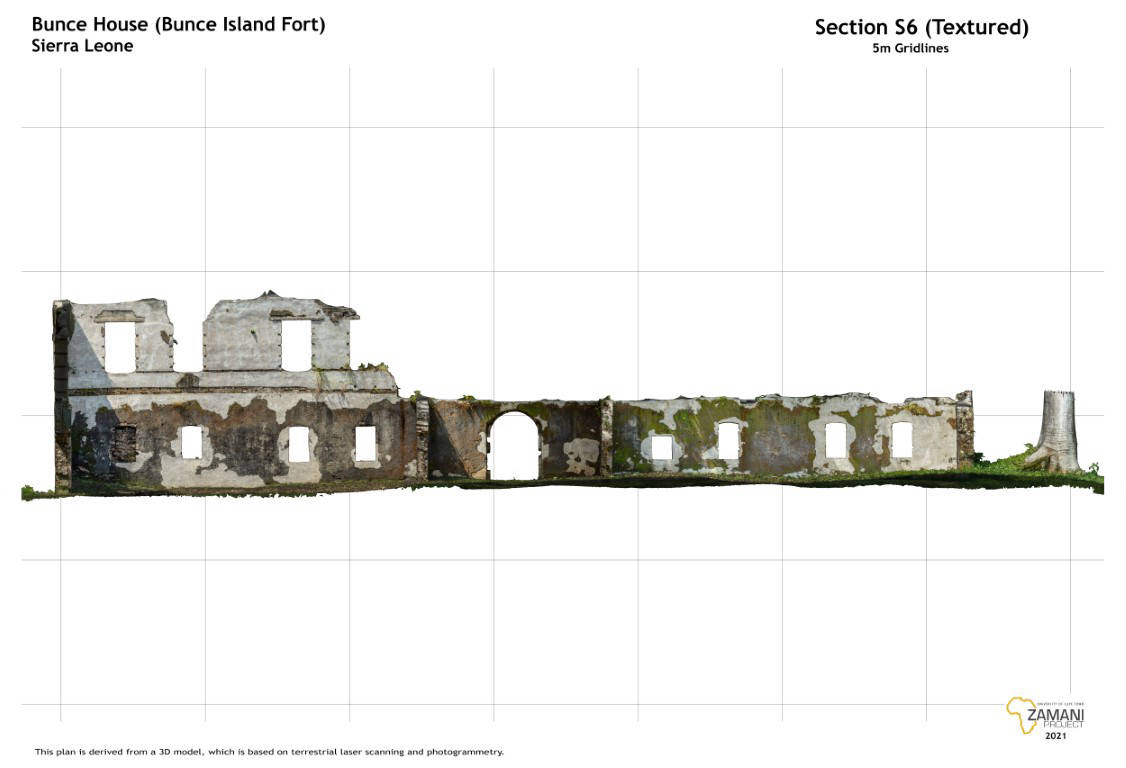Click the 2021 year under the logo
1126x768 pixels.
[x=1055, y=736]
